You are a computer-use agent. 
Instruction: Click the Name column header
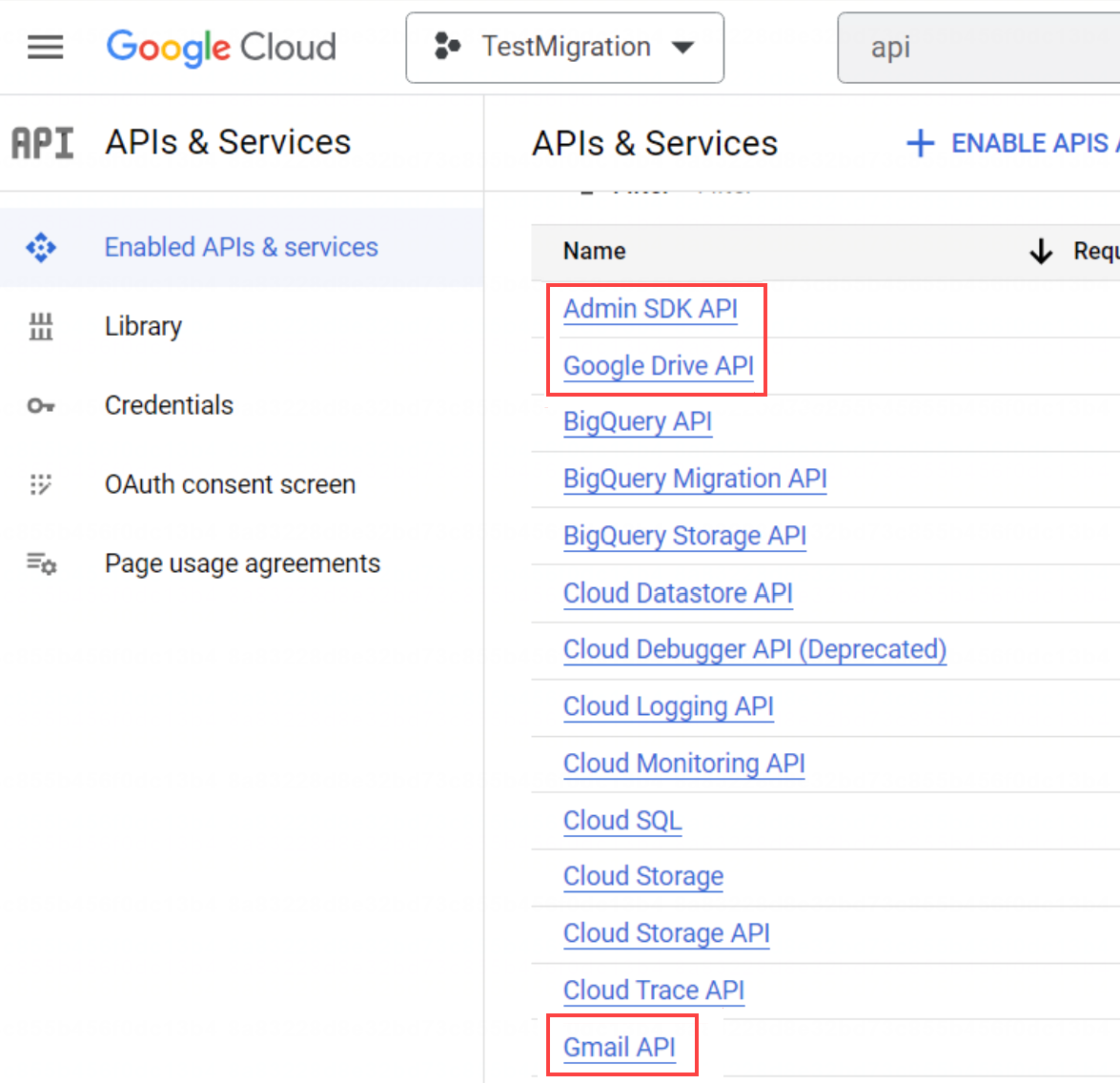[594, 252]
